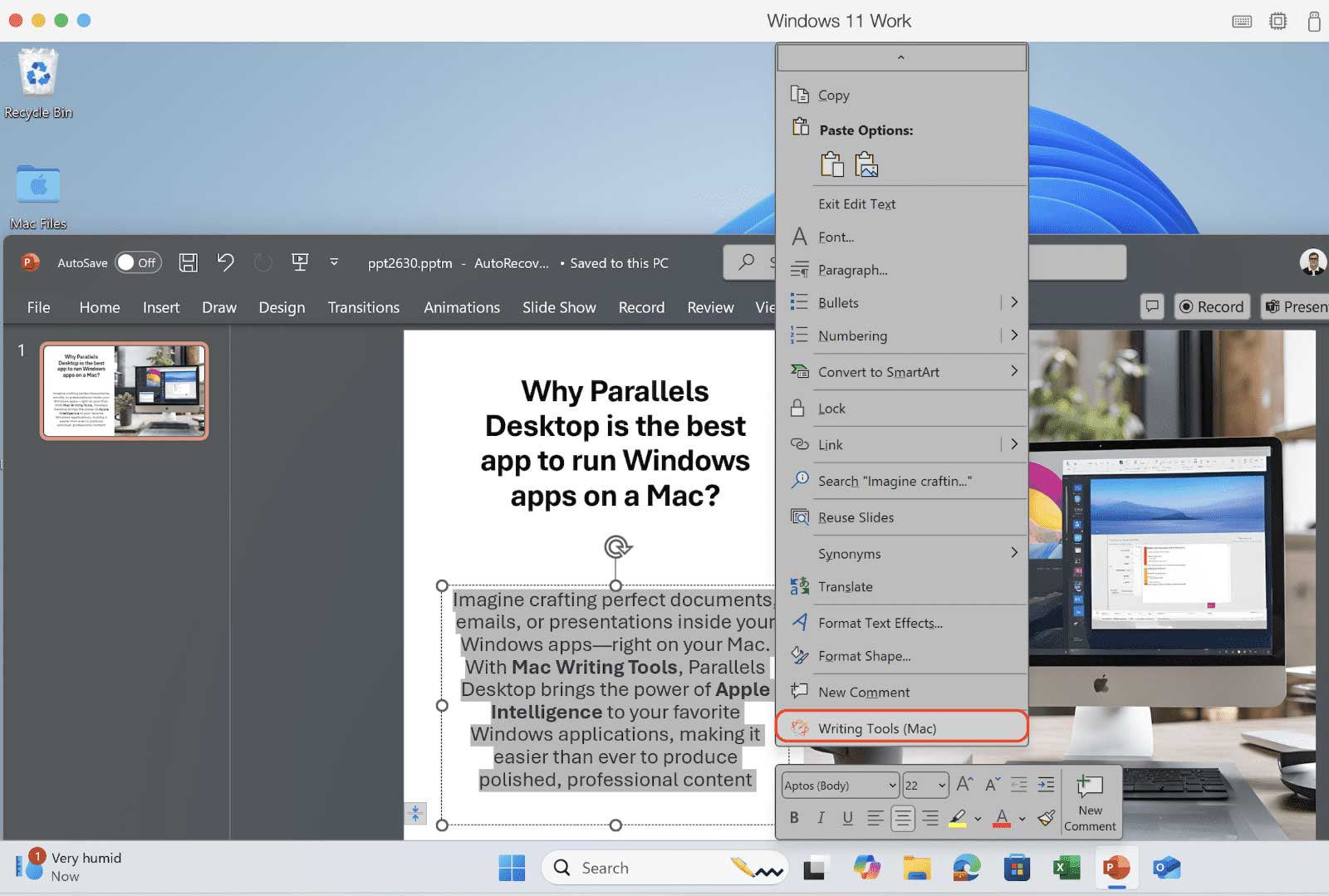Enable left text alignment
The image size is (1329, 896).
click(x=875, y=818)
